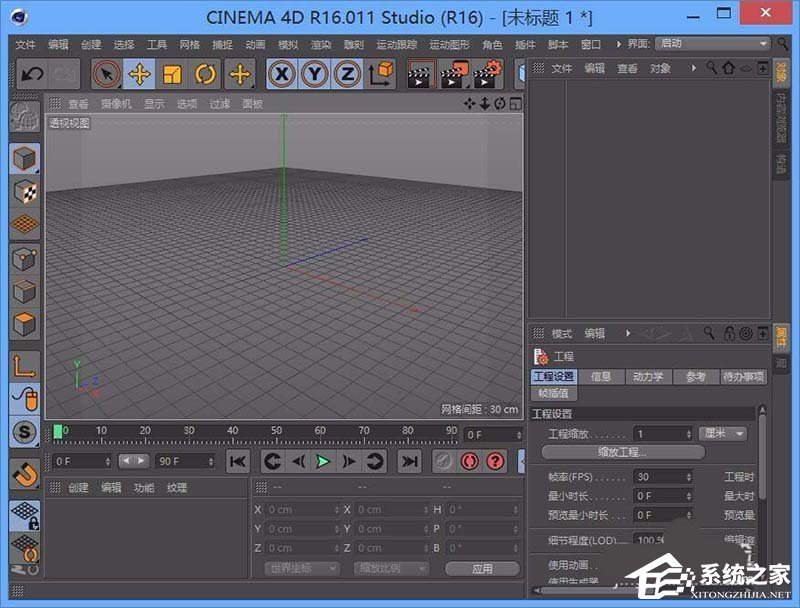Screen dimensions: 800x608
Task: Select the Scale tool
Action: (172, 73)
